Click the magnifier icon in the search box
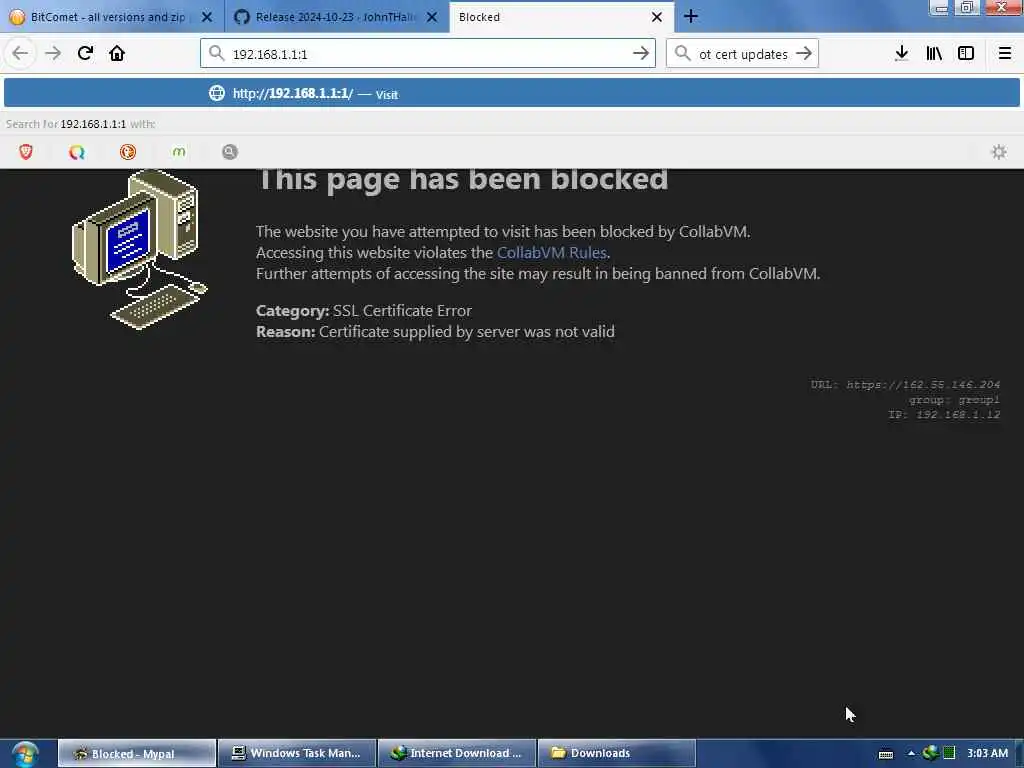The width and height of the screenshot is (1024, 768). pos(682,54)
